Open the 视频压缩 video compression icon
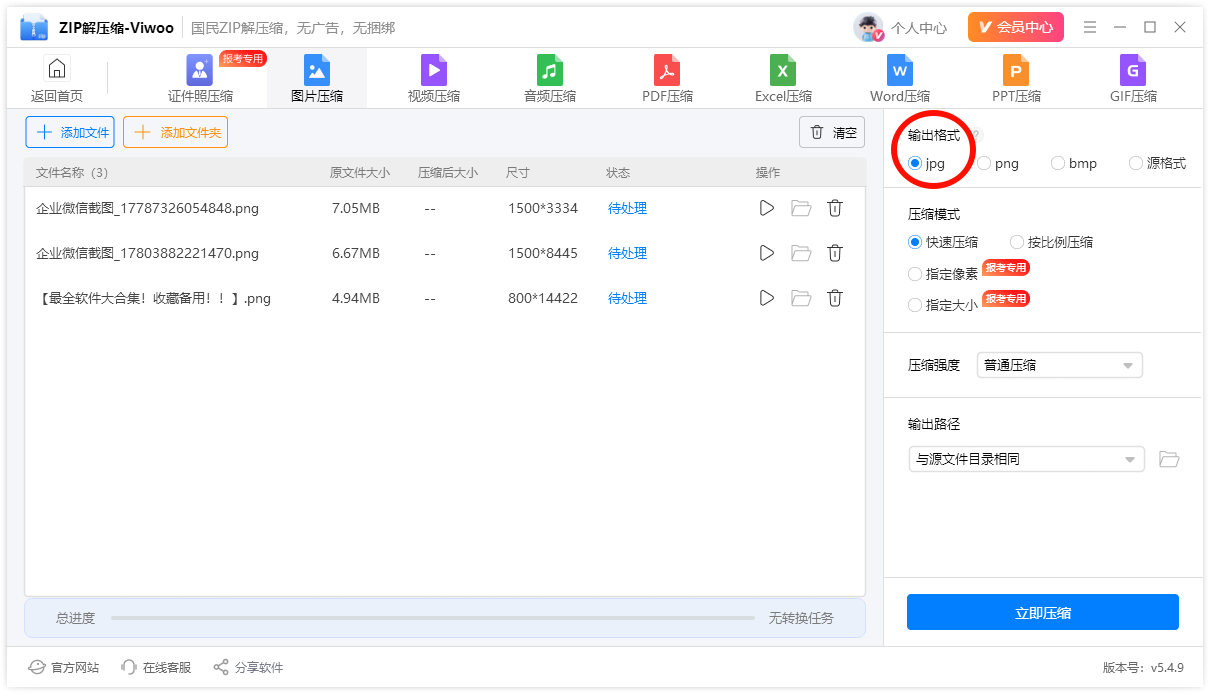The image size is (1210, 694). click(434, 71)
